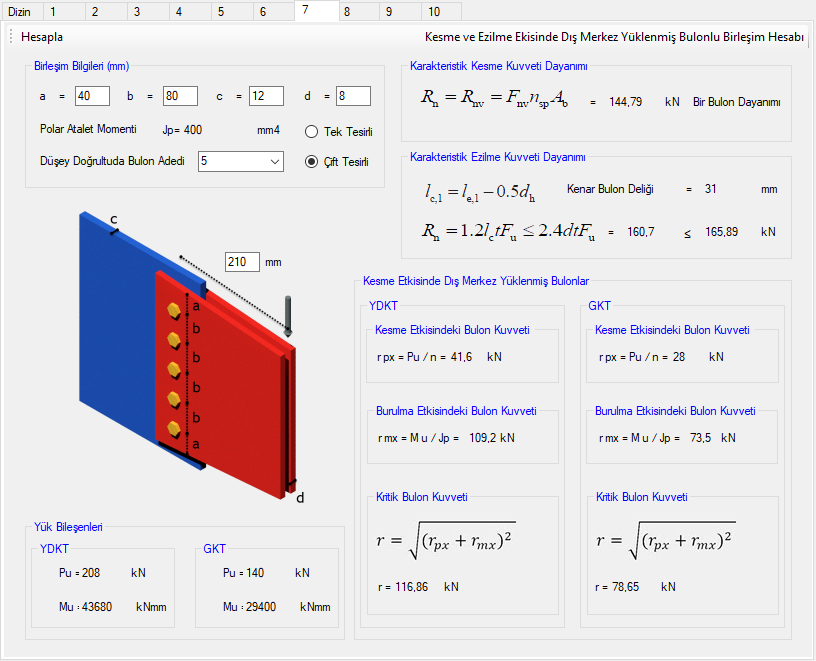This screenshot has width=816, height=661.
Task: Click the lc,1 = le,1 − 0.5dh formula
Action: [x=480, y=193]
